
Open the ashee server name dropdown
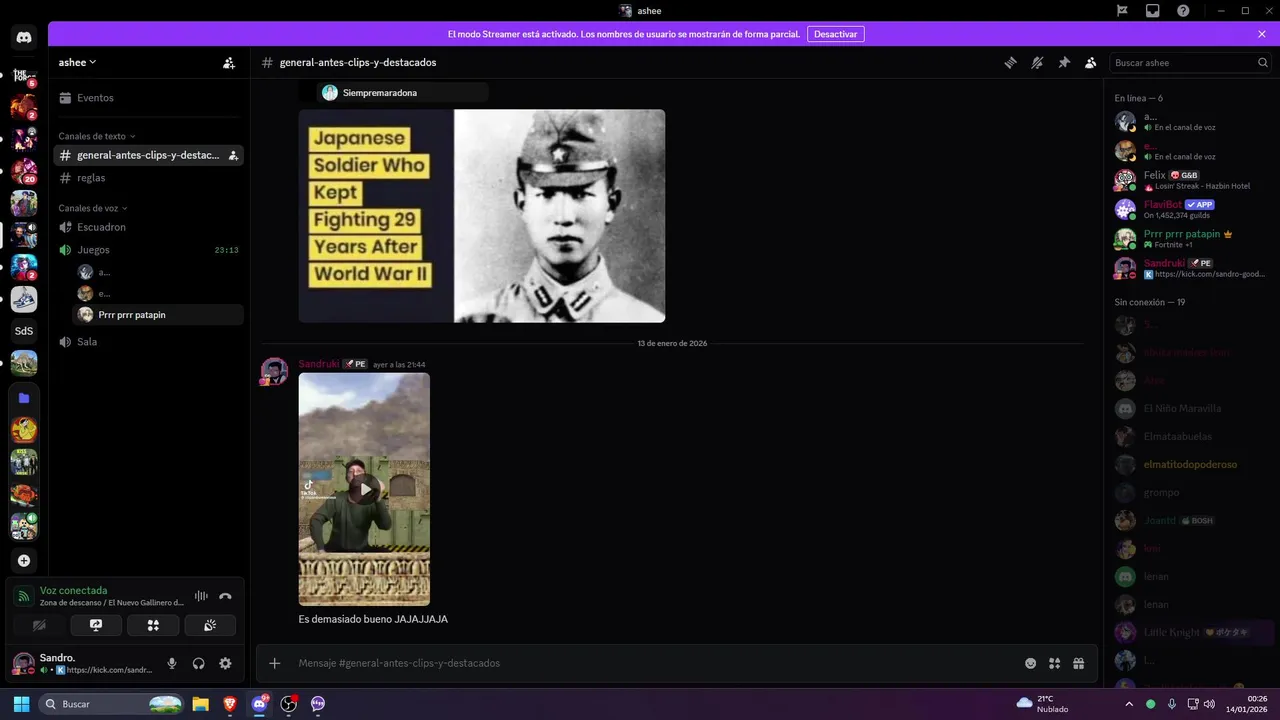pyautogui.click(x=77, y=62)
